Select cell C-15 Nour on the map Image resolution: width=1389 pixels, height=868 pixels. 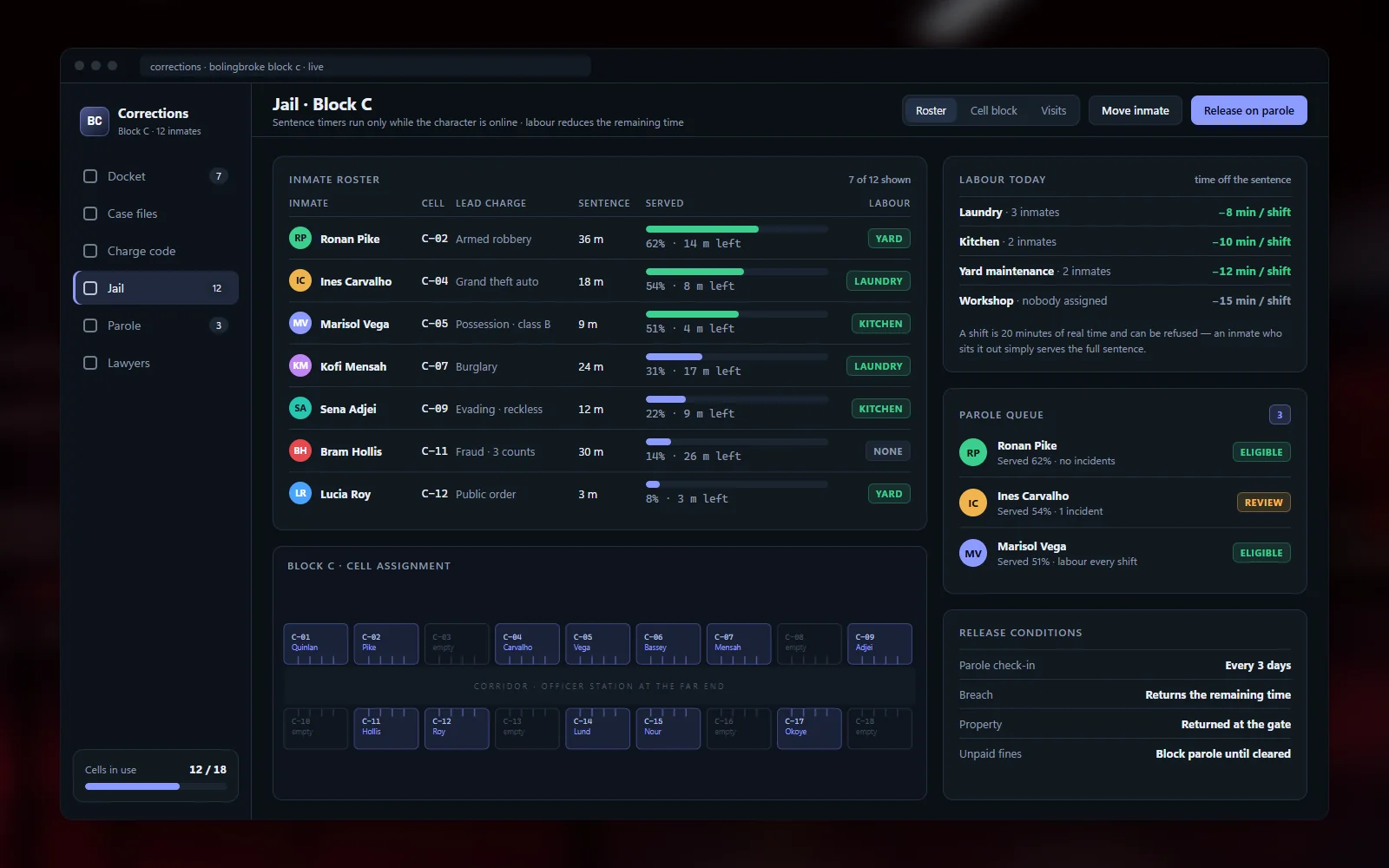pyautogui.click(x=668, y=728)
